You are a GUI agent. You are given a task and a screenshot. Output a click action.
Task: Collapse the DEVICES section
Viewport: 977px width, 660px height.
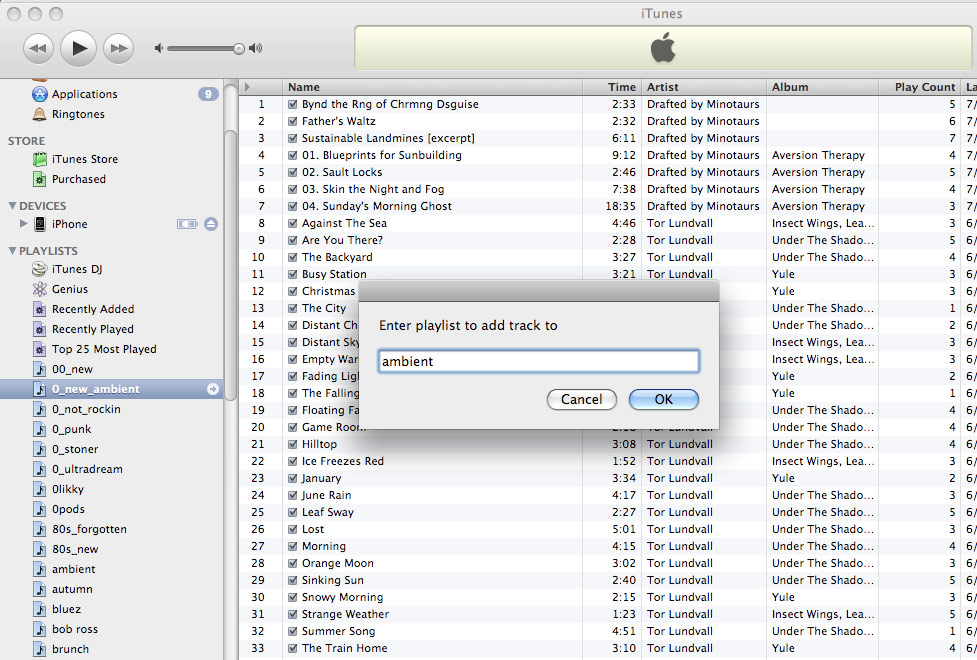[12, 206]
